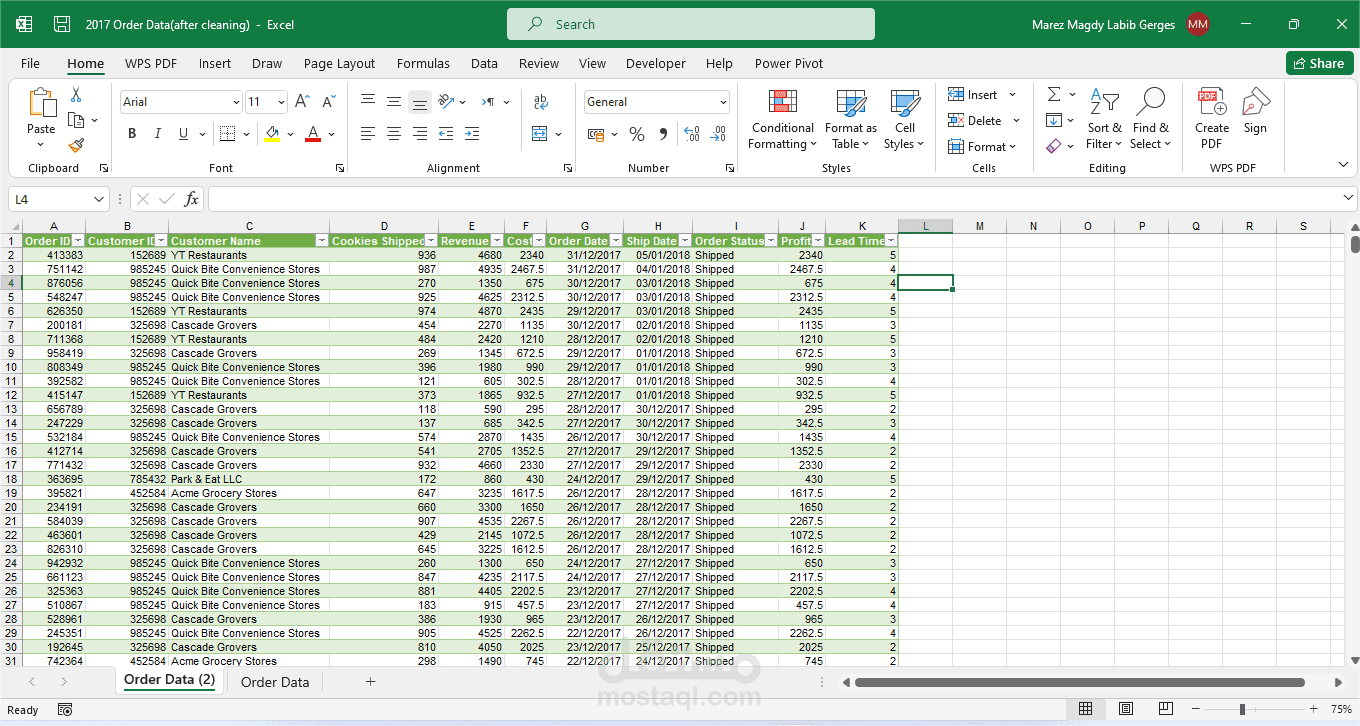The image size is (1360, 726).
Task: Click the Save disk icon in title bar
Action: (62, 24)
